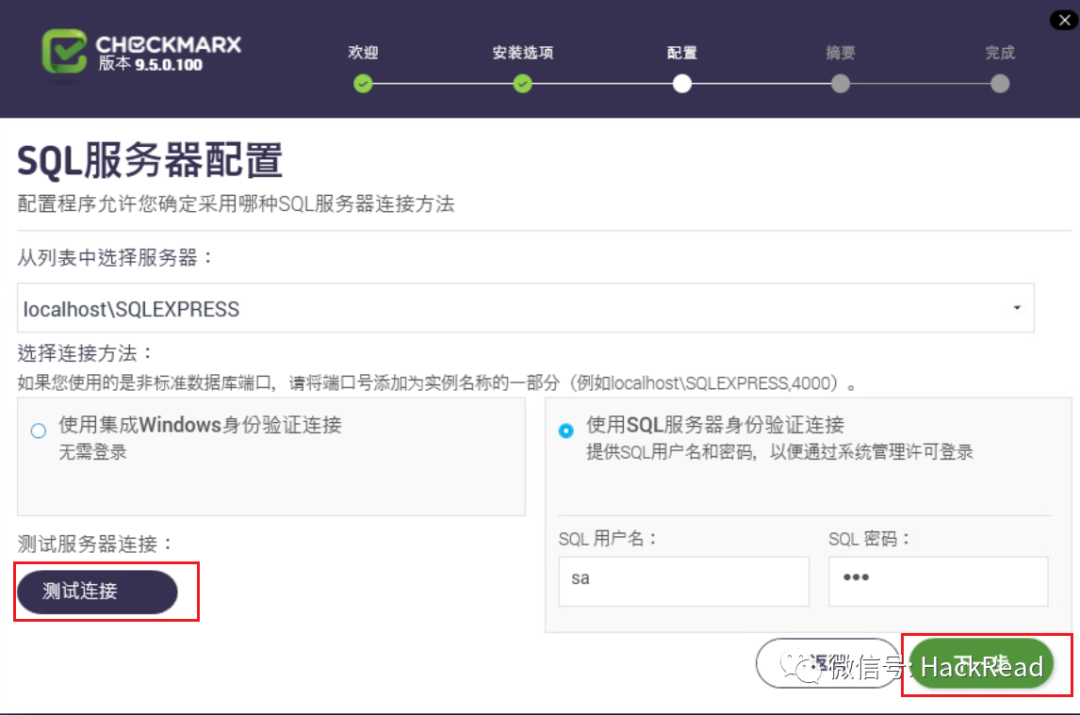Image resolution: width=1080 pixels, height=715 pixels.
Task: Click the localhost\SQLEXPRESS server text
Action: coord(132,309)
